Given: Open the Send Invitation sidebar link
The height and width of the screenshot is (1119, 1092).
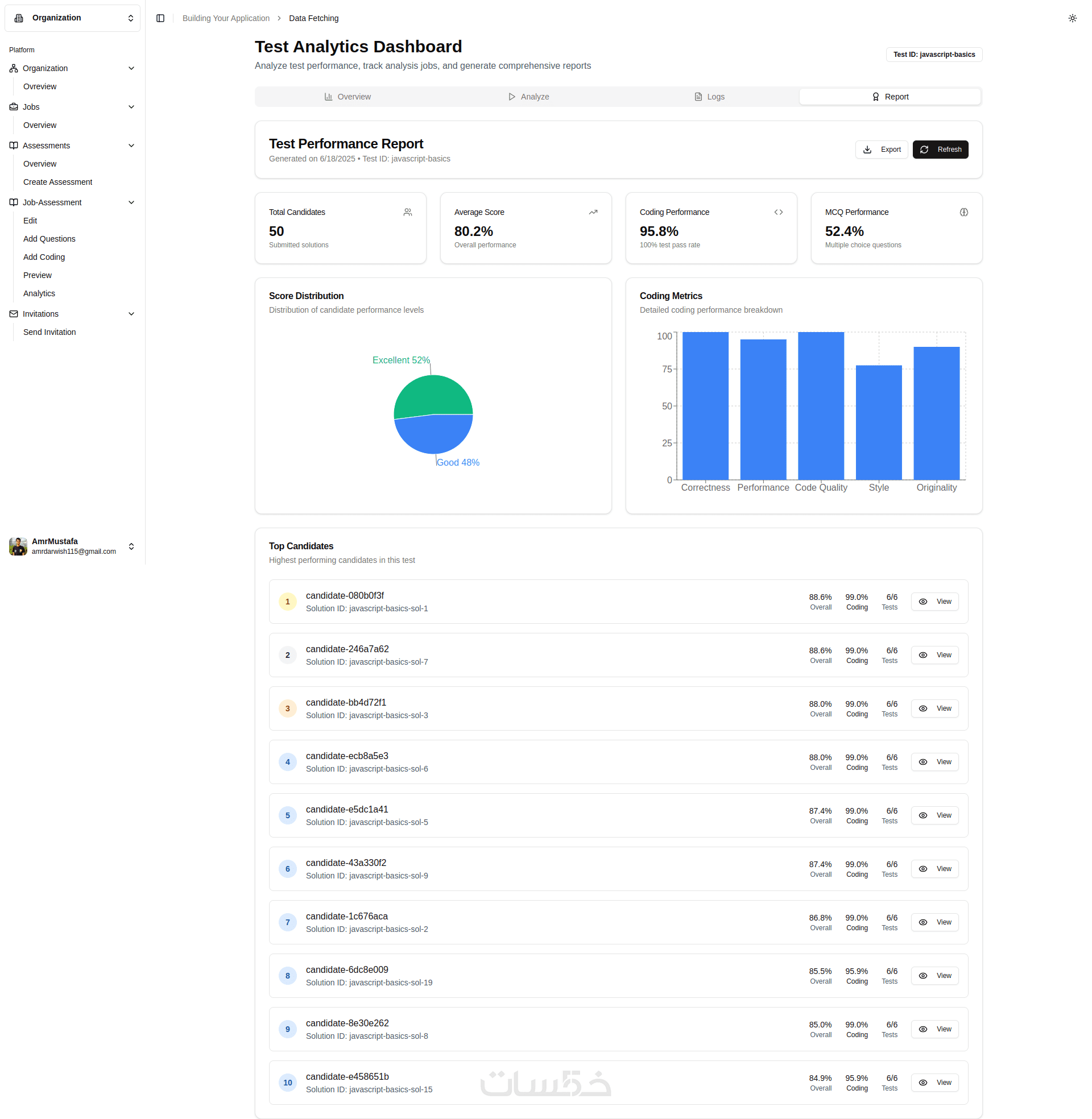Looking at the screenshot, I should pos(49,332).
